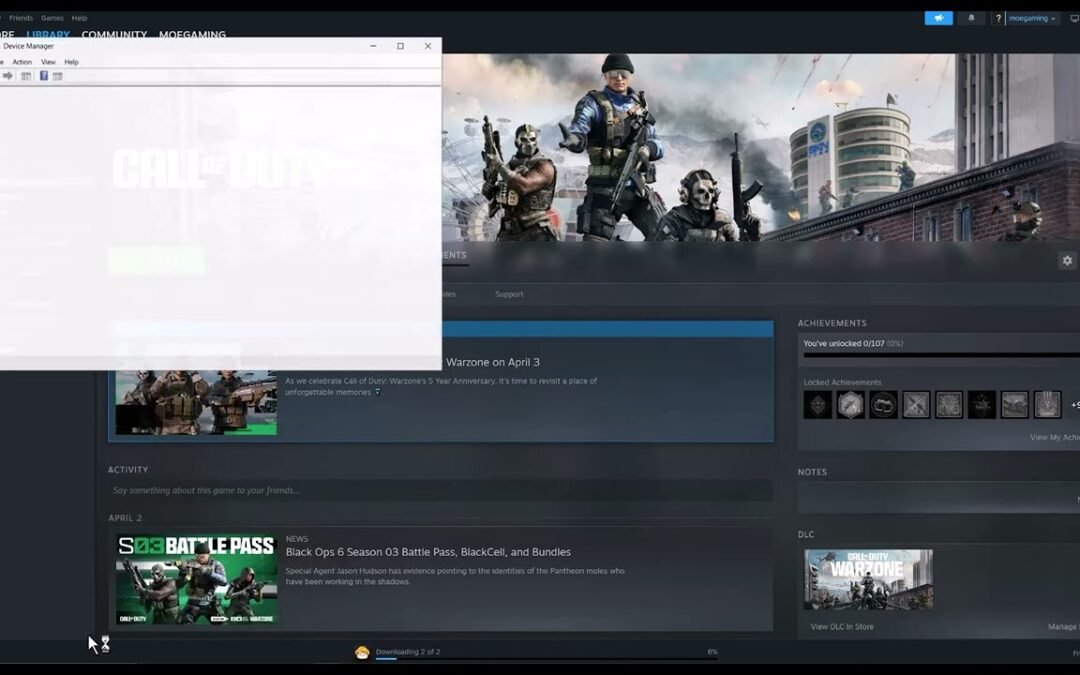This screenshot has height=675, width=1080.
Task: Open Steam notifications bell icon
Action: [x=971, y=18]
